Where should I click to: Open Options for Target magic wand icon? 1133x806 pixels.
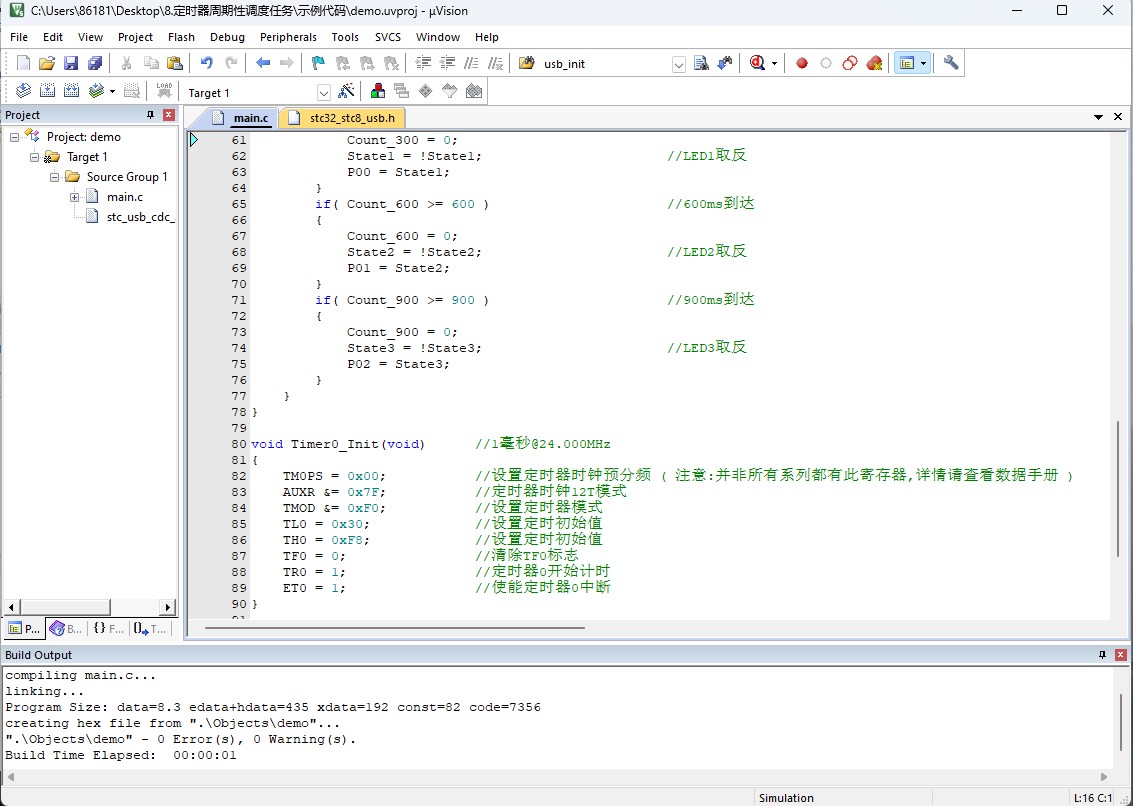coord(347,91)
